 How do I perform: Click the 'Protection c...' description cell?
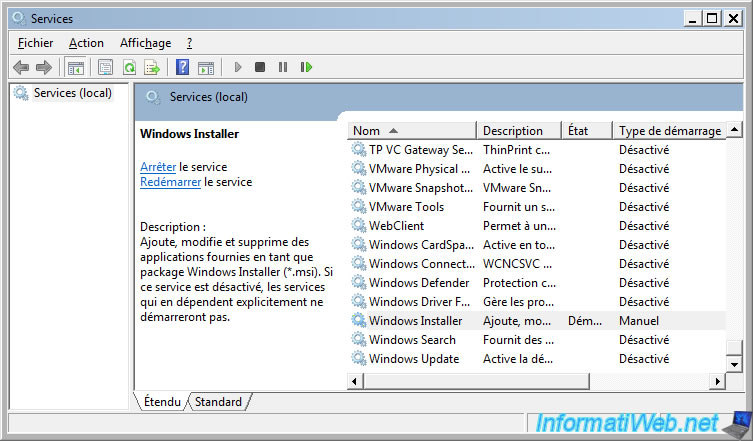point(519,282)
